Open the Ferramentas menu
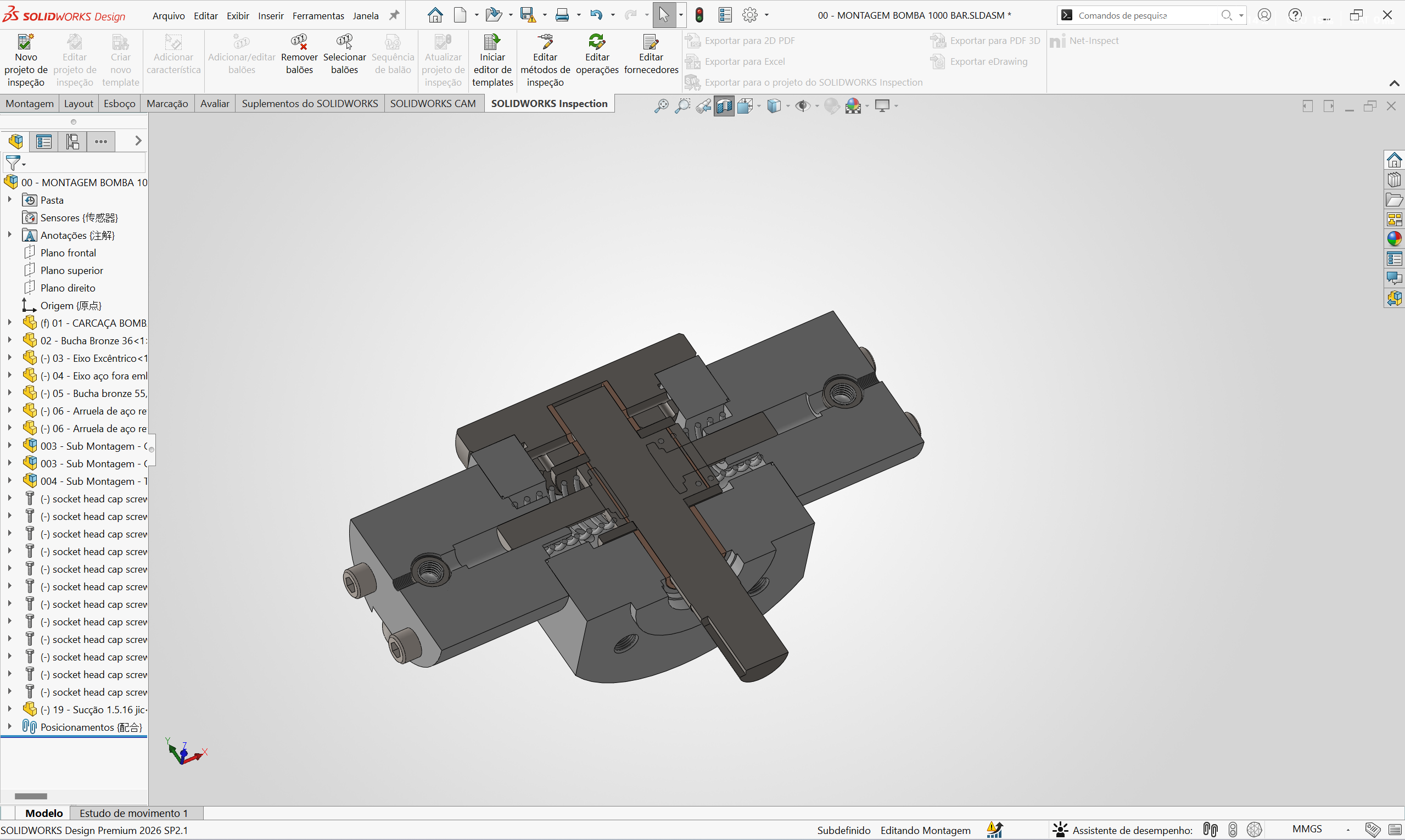This screenshot has height=840, width=1405. click(x=318, y=16)
